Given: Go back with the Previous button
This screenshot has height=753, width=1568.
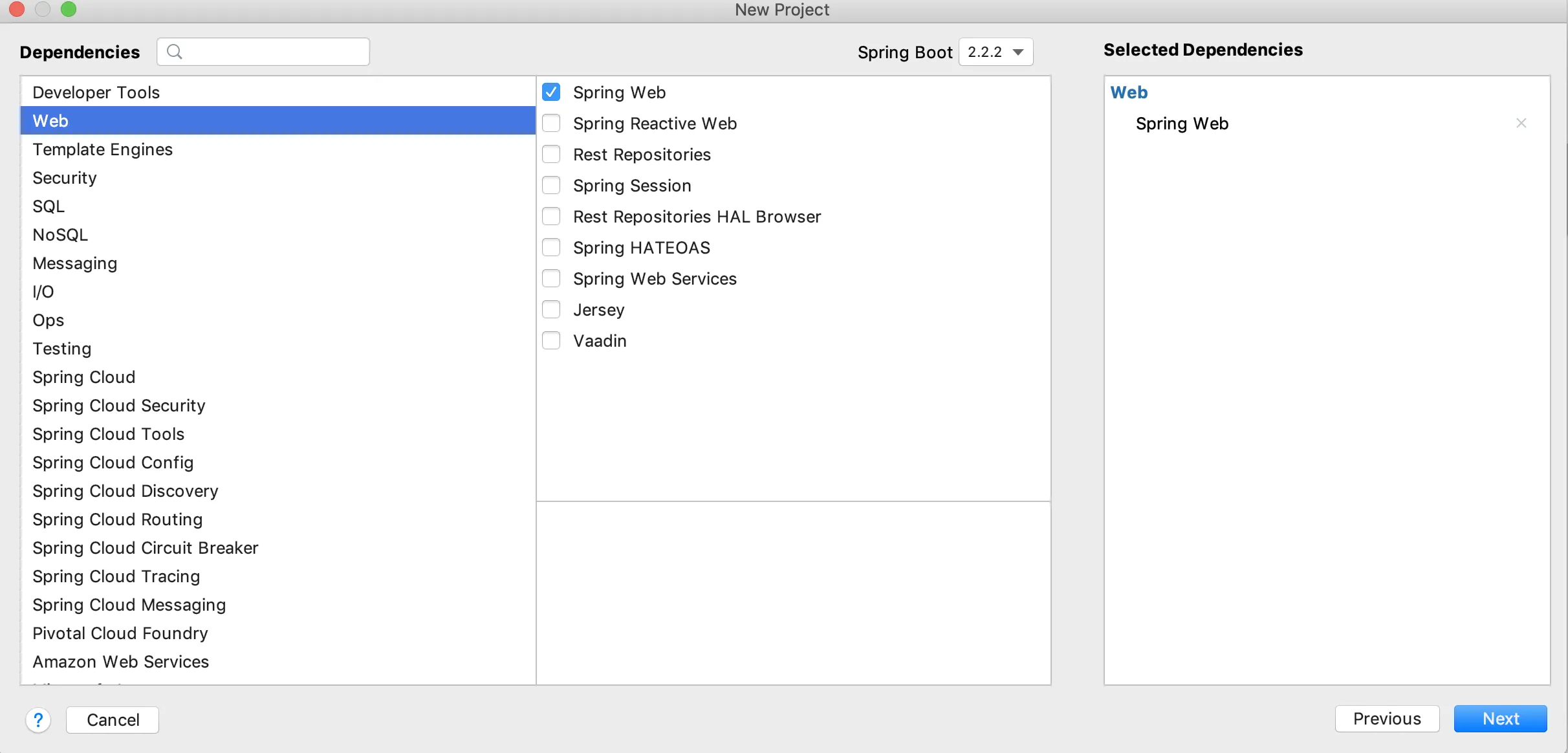Looking at the screenshot, I should coord(1387,719).
